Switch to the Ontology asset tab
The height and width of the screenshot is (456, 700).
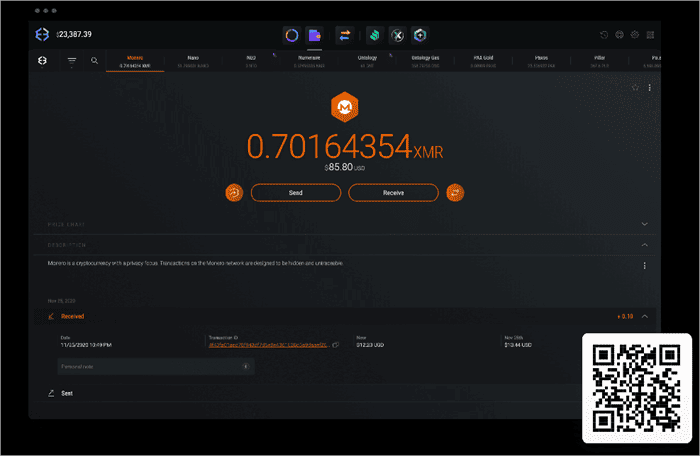click(x=368, y=61)
